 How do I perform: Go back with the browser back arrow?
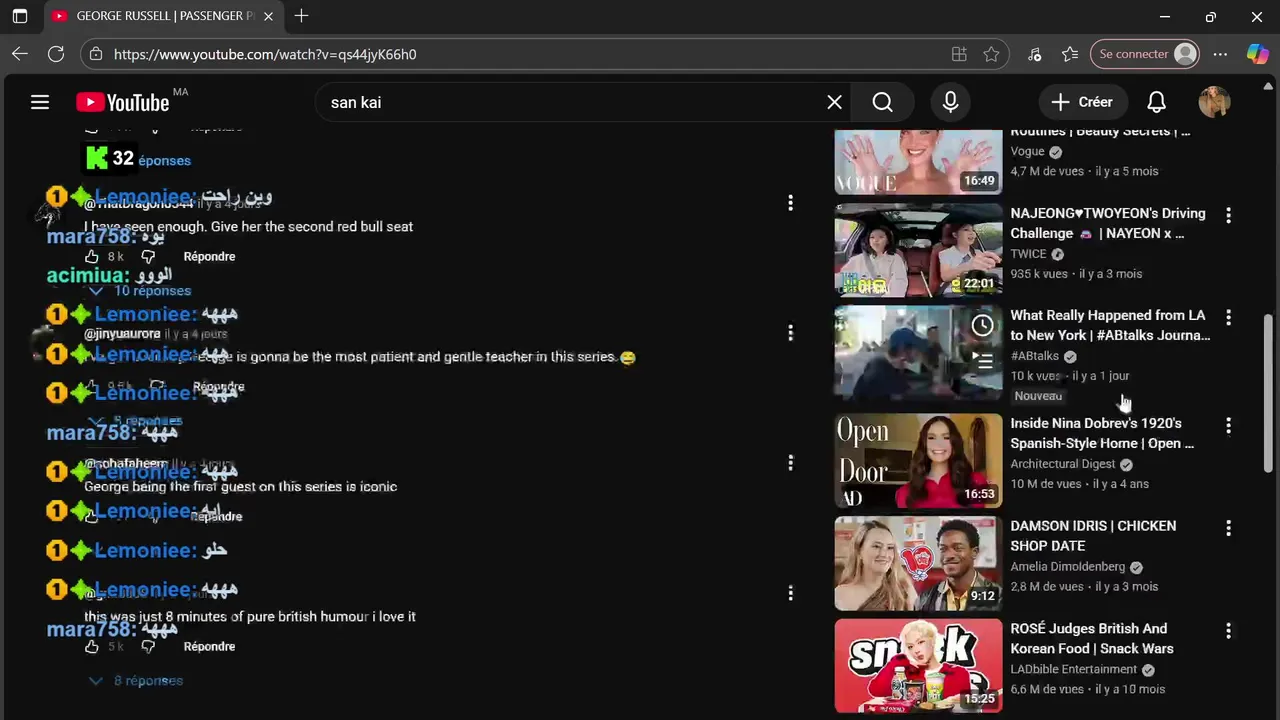[x=20, y=54]
